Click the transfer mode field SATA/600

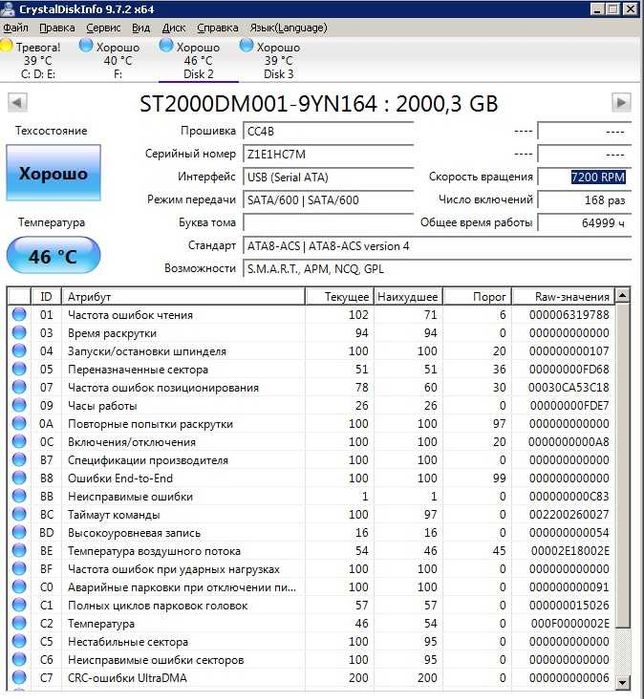click(x=328, y=200)
